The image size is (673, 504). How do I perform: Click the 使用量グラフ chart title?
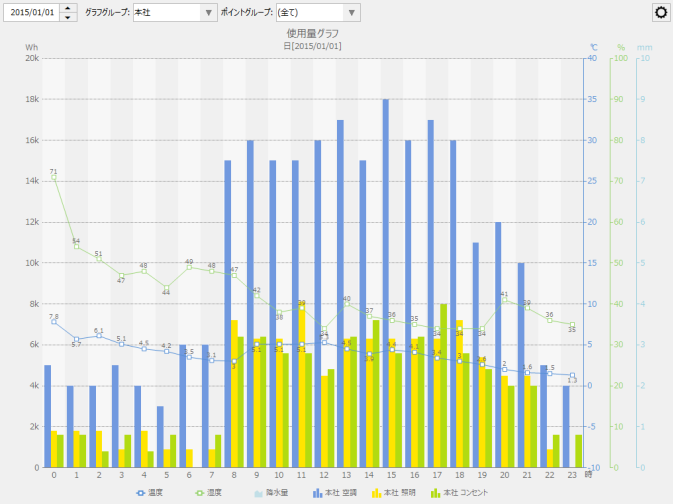click(313, 34)
